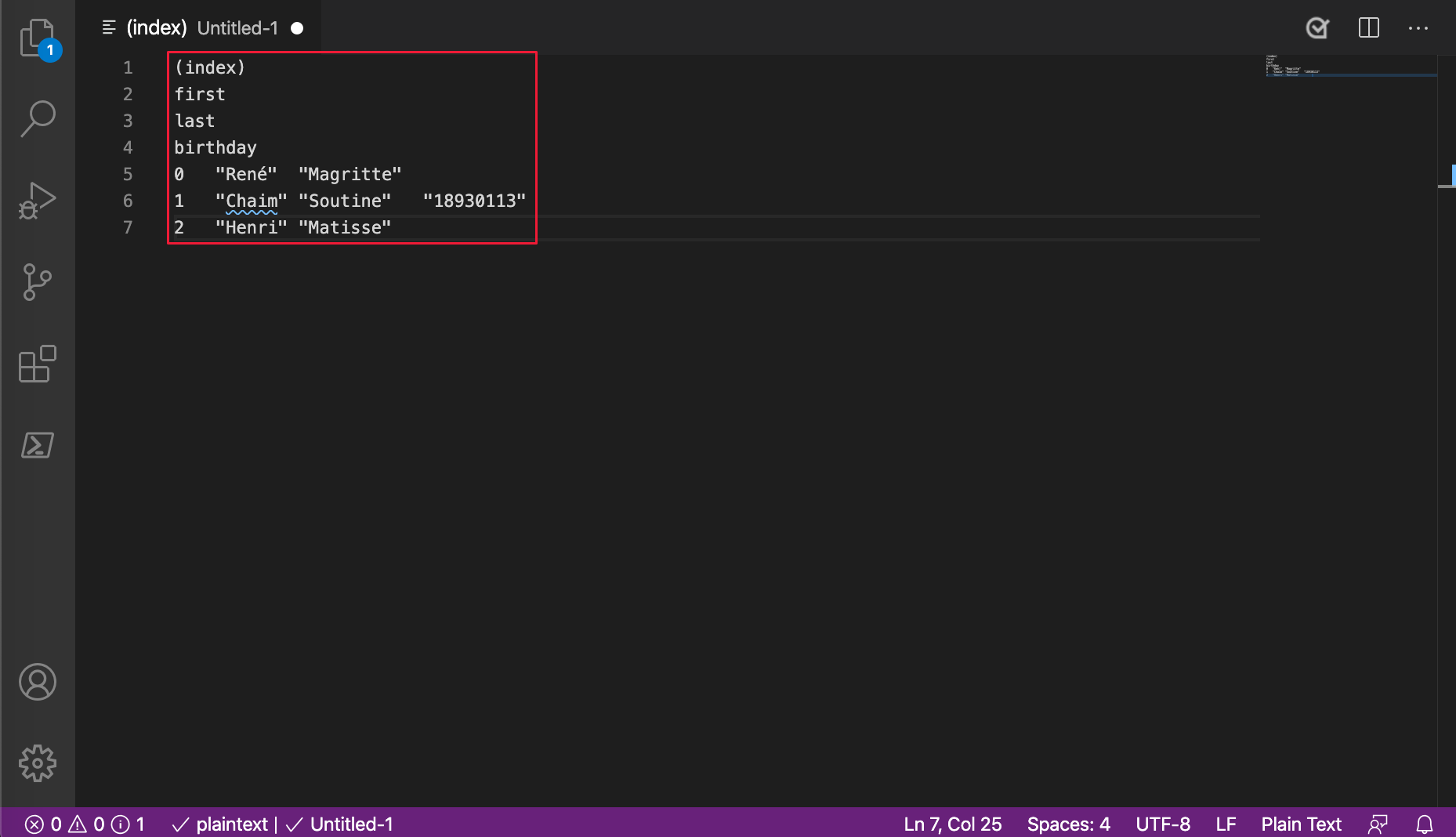The height and width of the screenshot is (837, 1456).
Task: Toggle the split editor layout
Action: coord(1368,28)
